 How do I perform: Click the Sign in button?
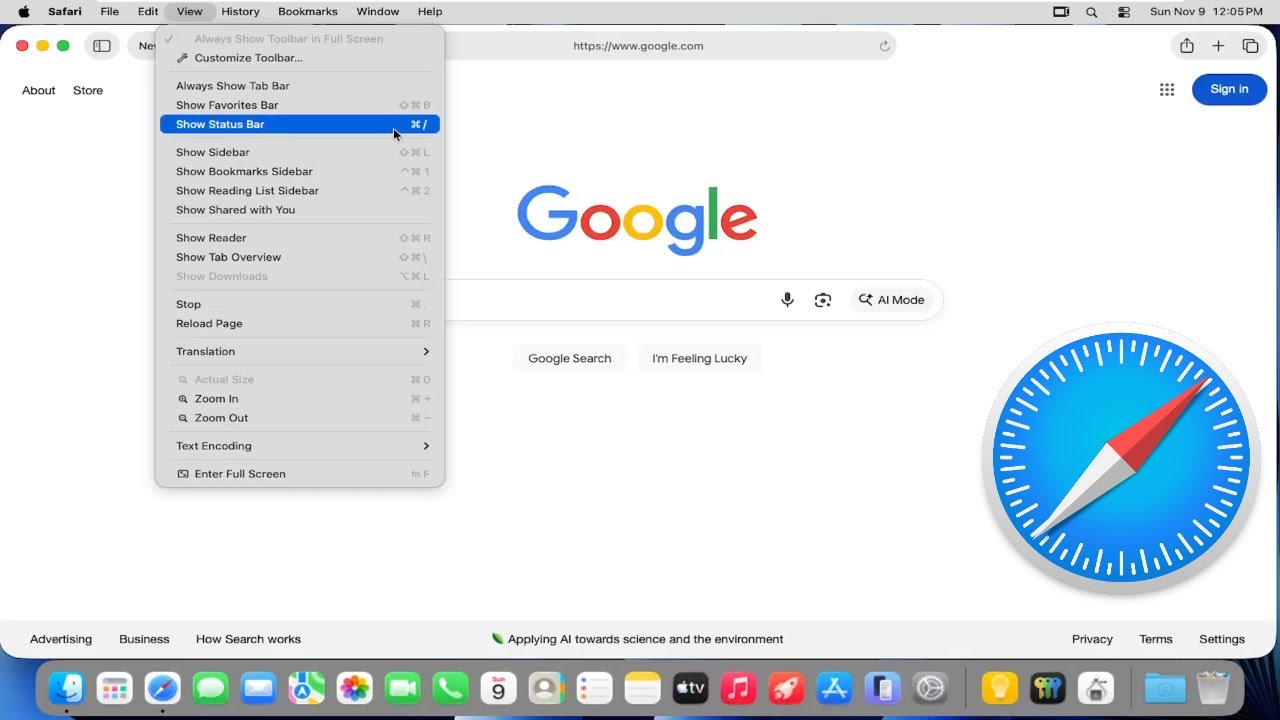coord(1229,89)
